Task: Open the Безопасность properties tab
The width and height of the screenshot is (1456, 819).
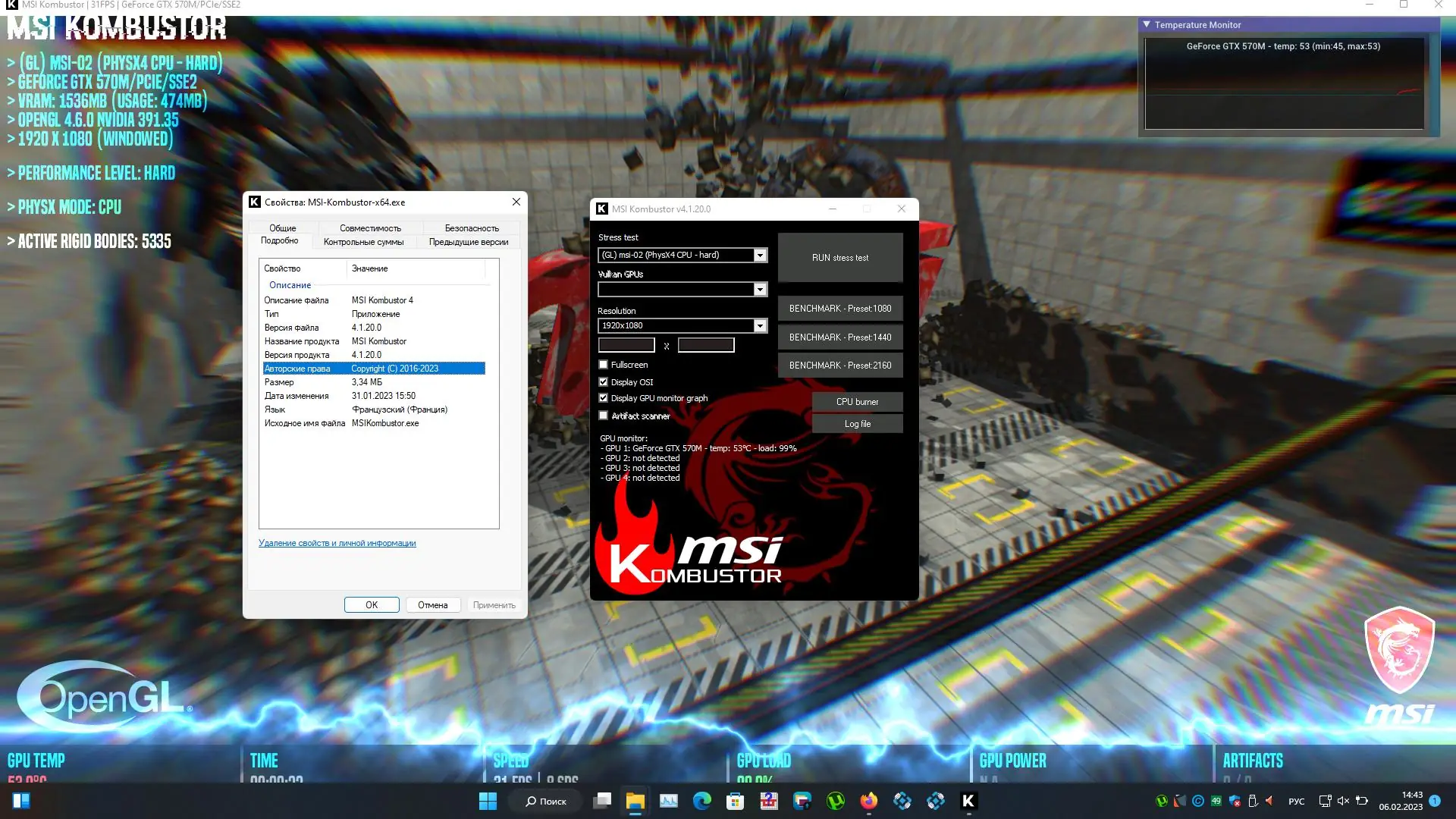Action: [x=472, y=228]
